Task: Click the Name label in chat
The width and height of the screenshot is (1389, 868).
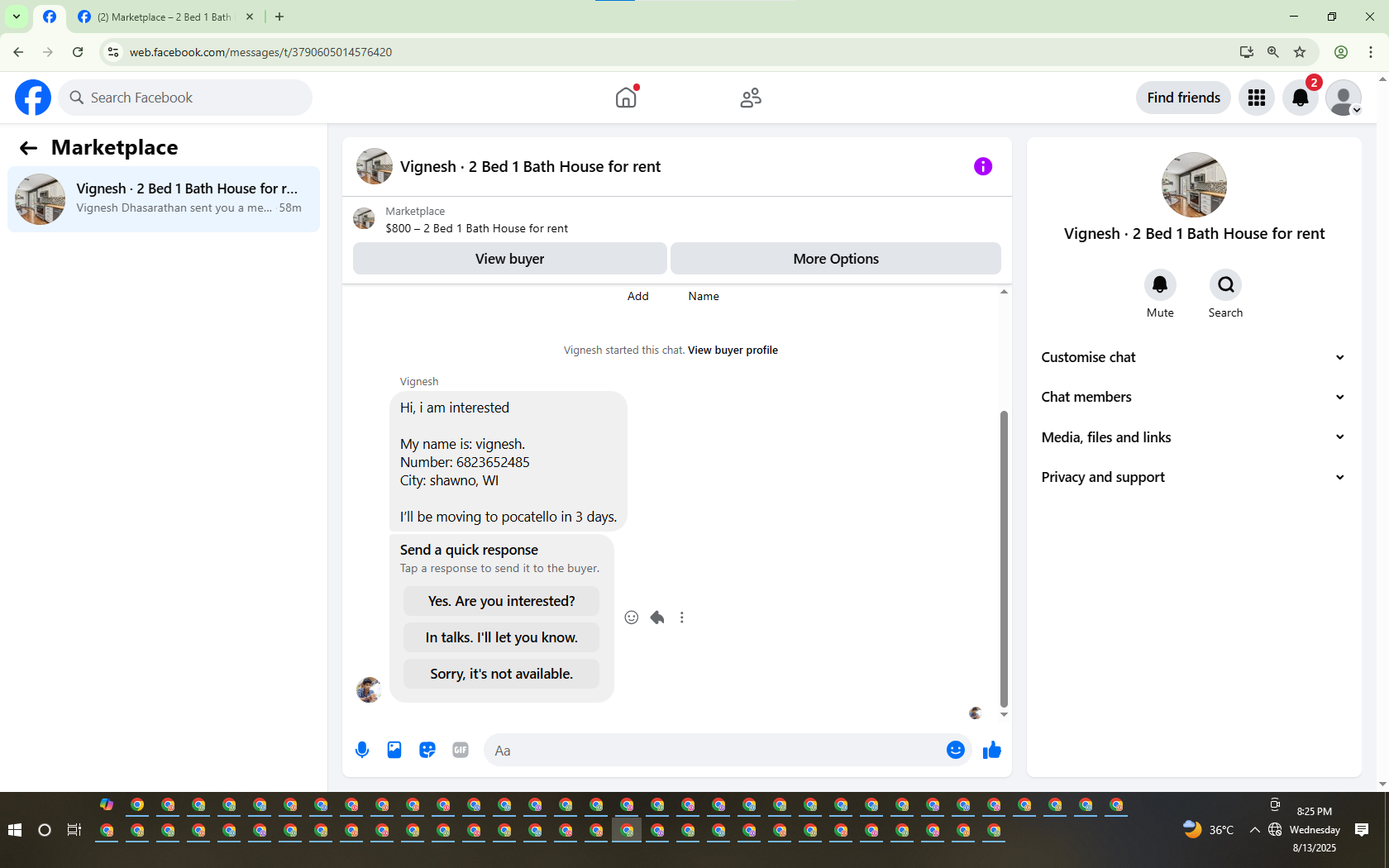Action: pos(704,296)
